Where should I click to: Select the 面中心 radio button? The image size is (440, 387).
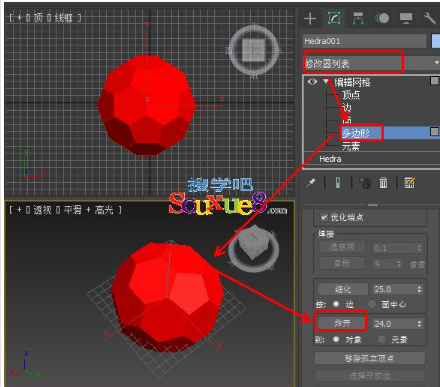click(x=372, y=304)
